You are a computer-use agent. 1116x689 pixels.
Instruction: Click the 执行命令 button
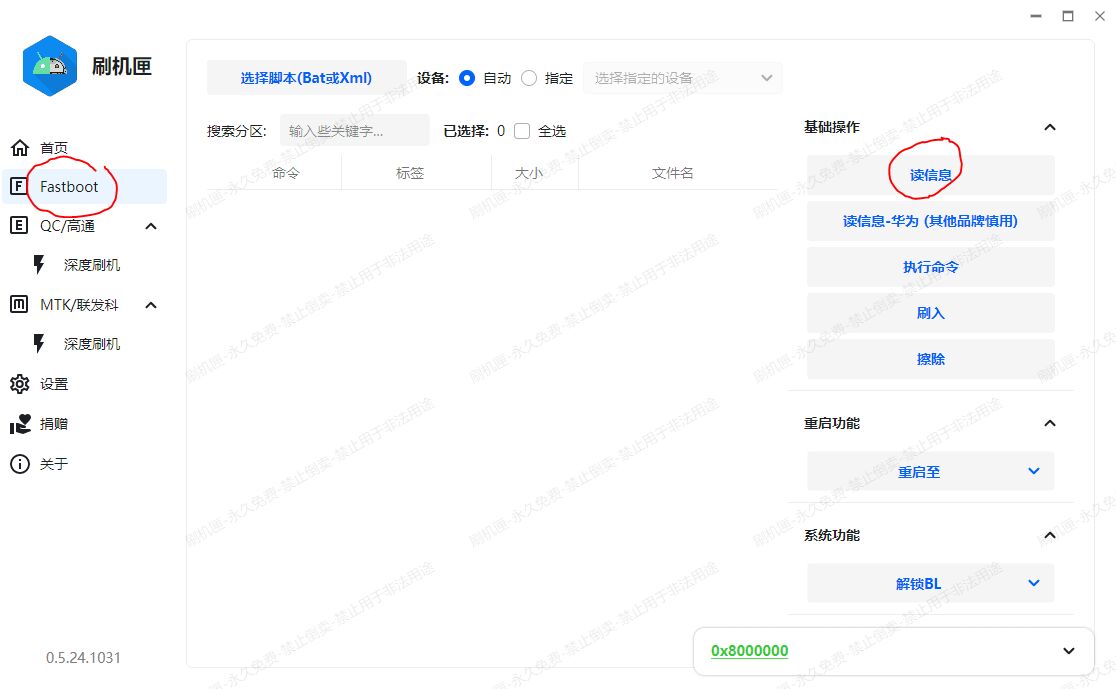point(930,267)
